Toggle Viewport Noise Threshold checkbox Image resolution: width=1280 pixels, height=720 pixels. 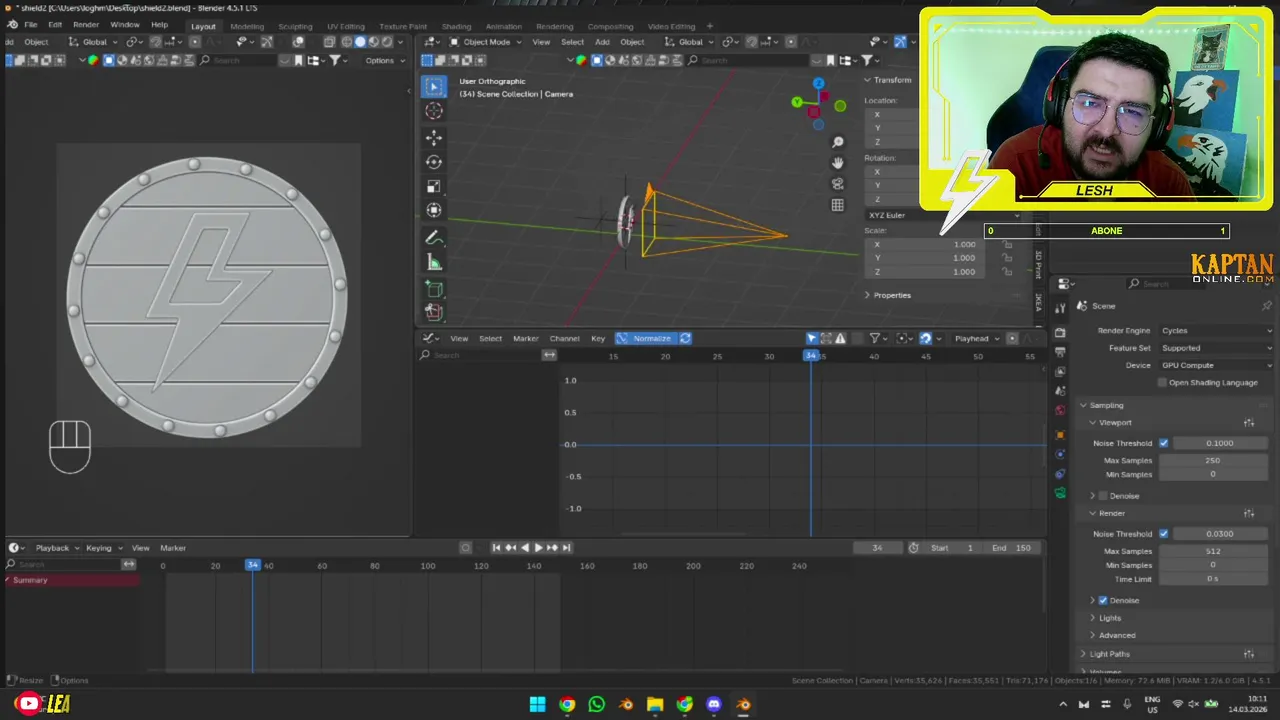[x=1163, y=443]
